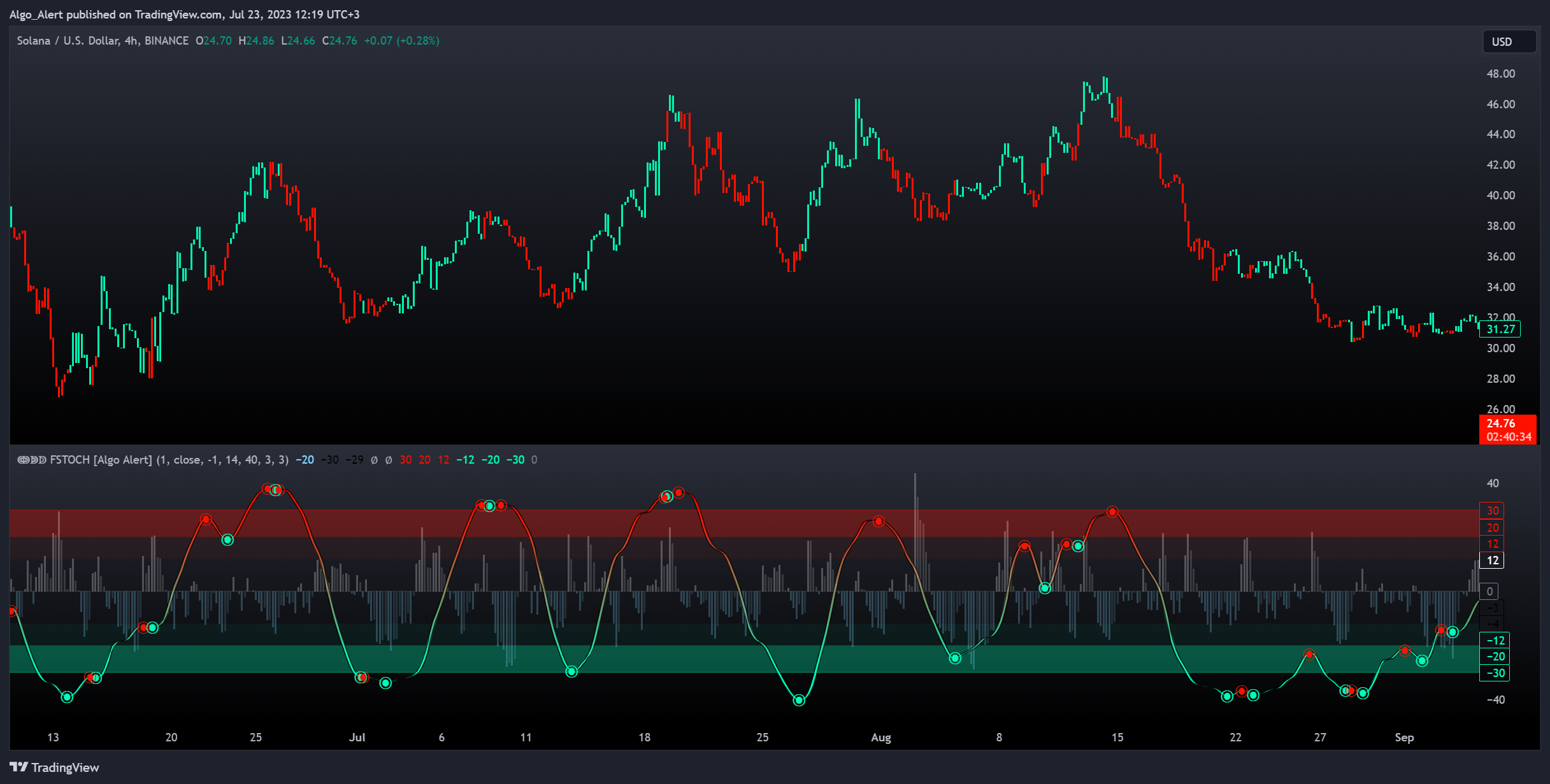Click the 42.00 price axis label

[1501, 164]
